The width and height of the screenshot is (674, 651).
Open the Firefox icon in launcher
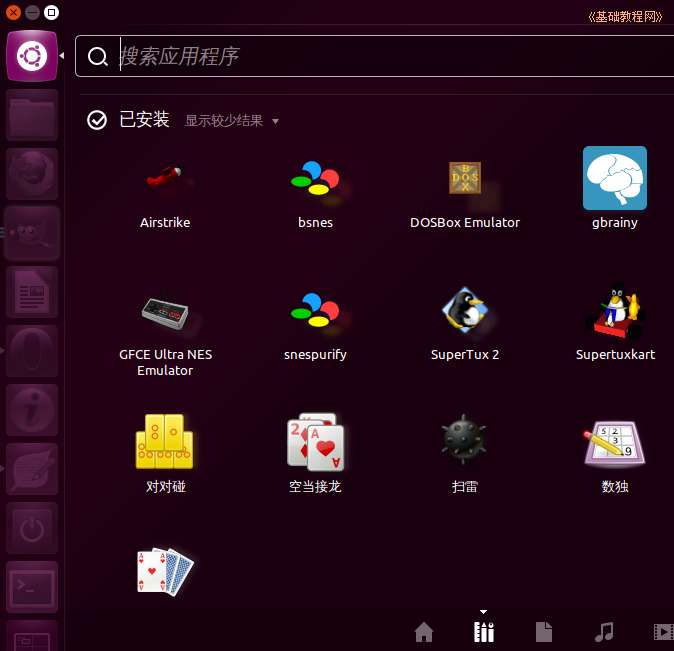tap(32, 174)
